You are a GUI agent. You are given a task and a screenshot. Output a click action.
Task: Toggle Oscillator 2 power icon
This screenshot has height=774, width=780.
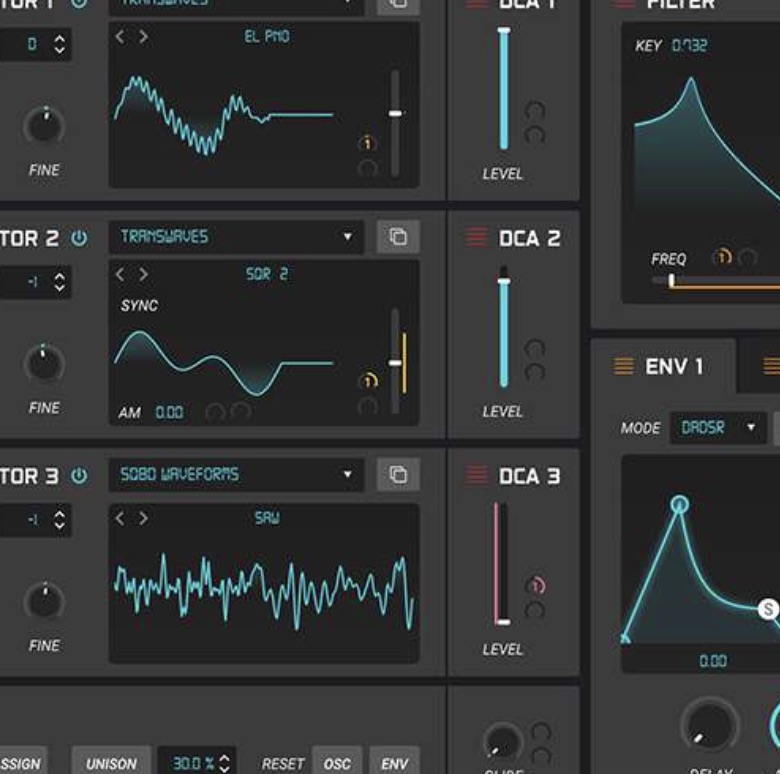point(79,238)
